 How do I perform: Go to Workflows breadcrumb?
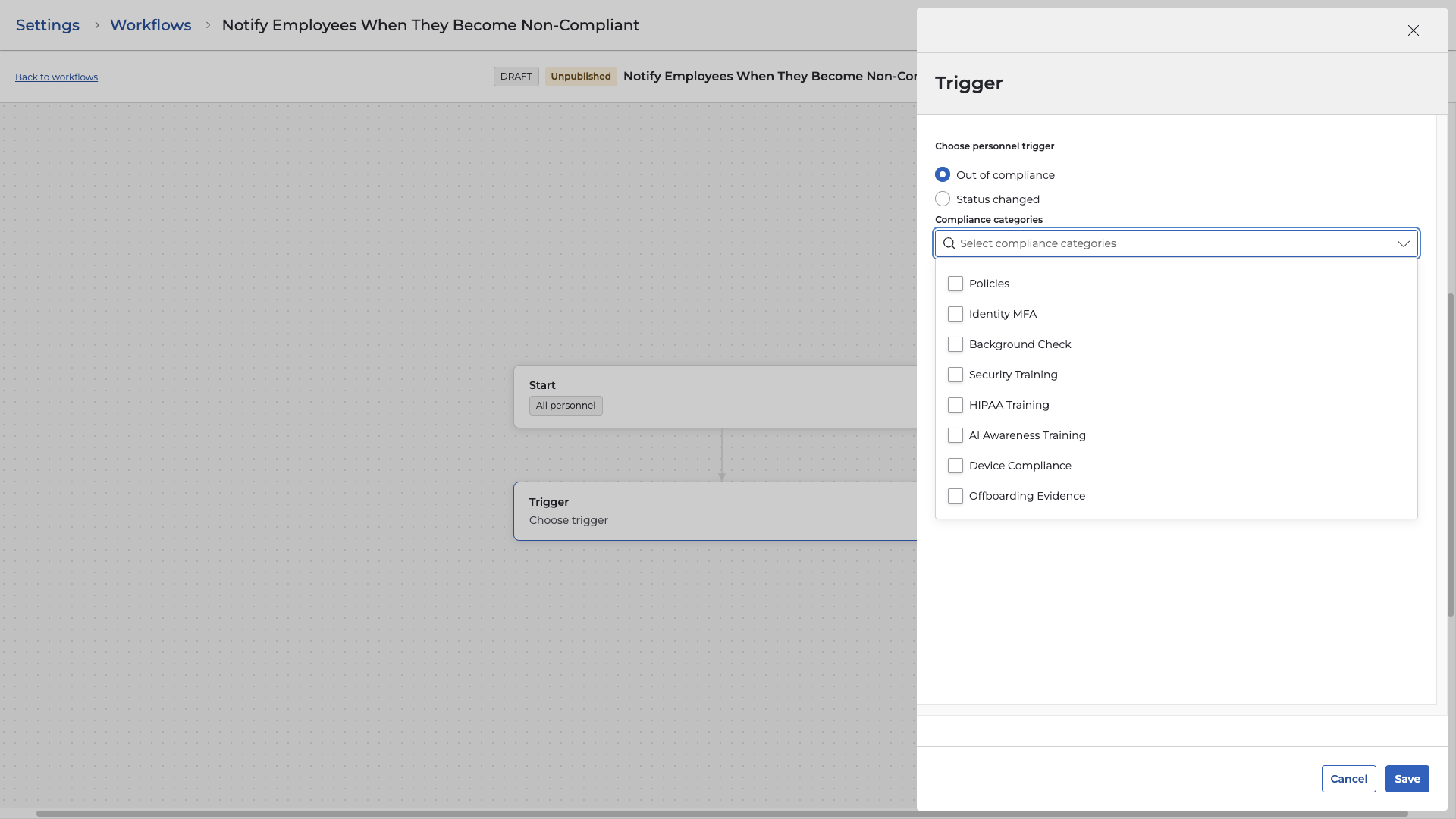[150, 25]
